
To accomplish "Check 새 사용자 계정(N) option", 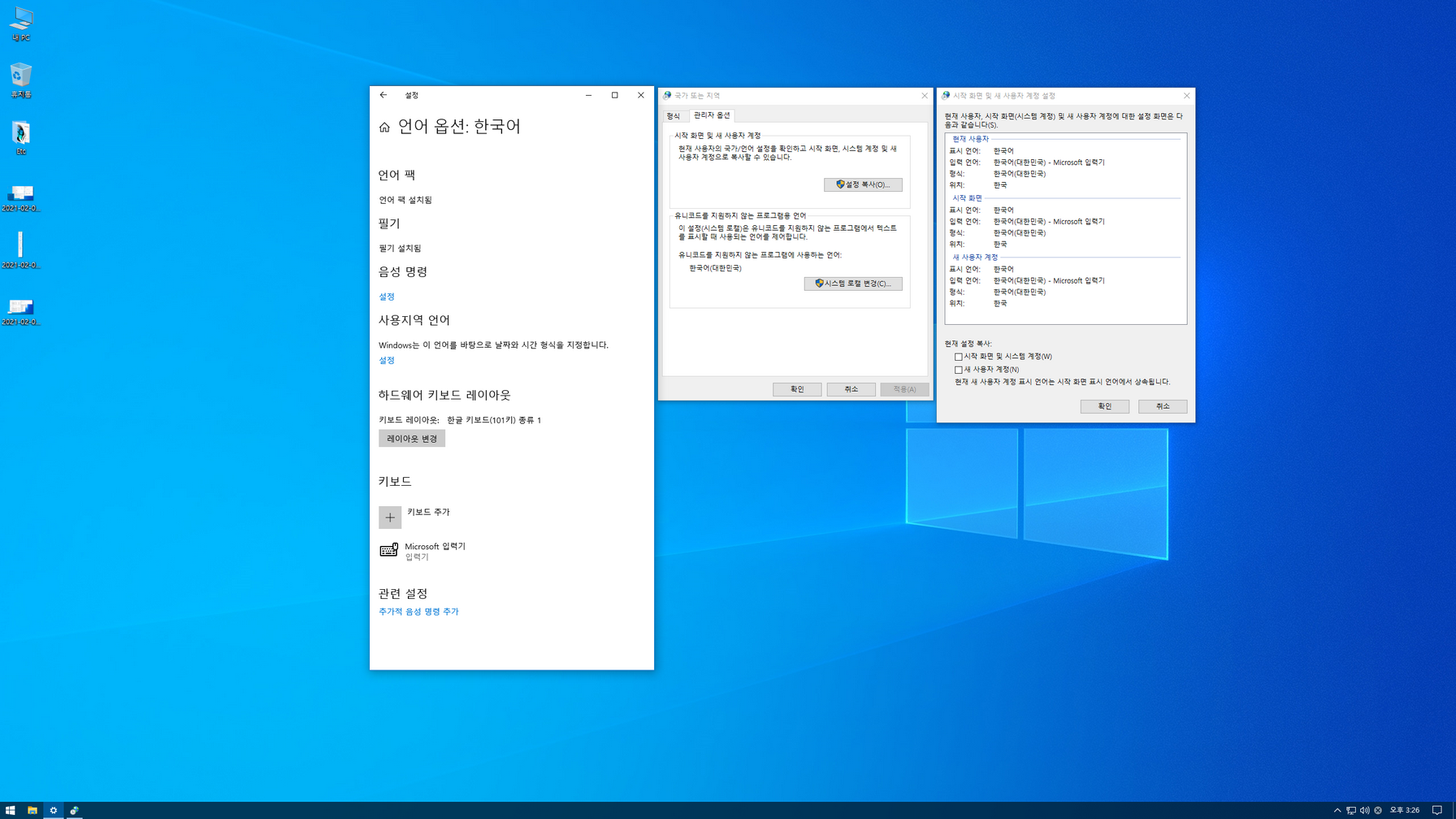I will pos(959,370).
